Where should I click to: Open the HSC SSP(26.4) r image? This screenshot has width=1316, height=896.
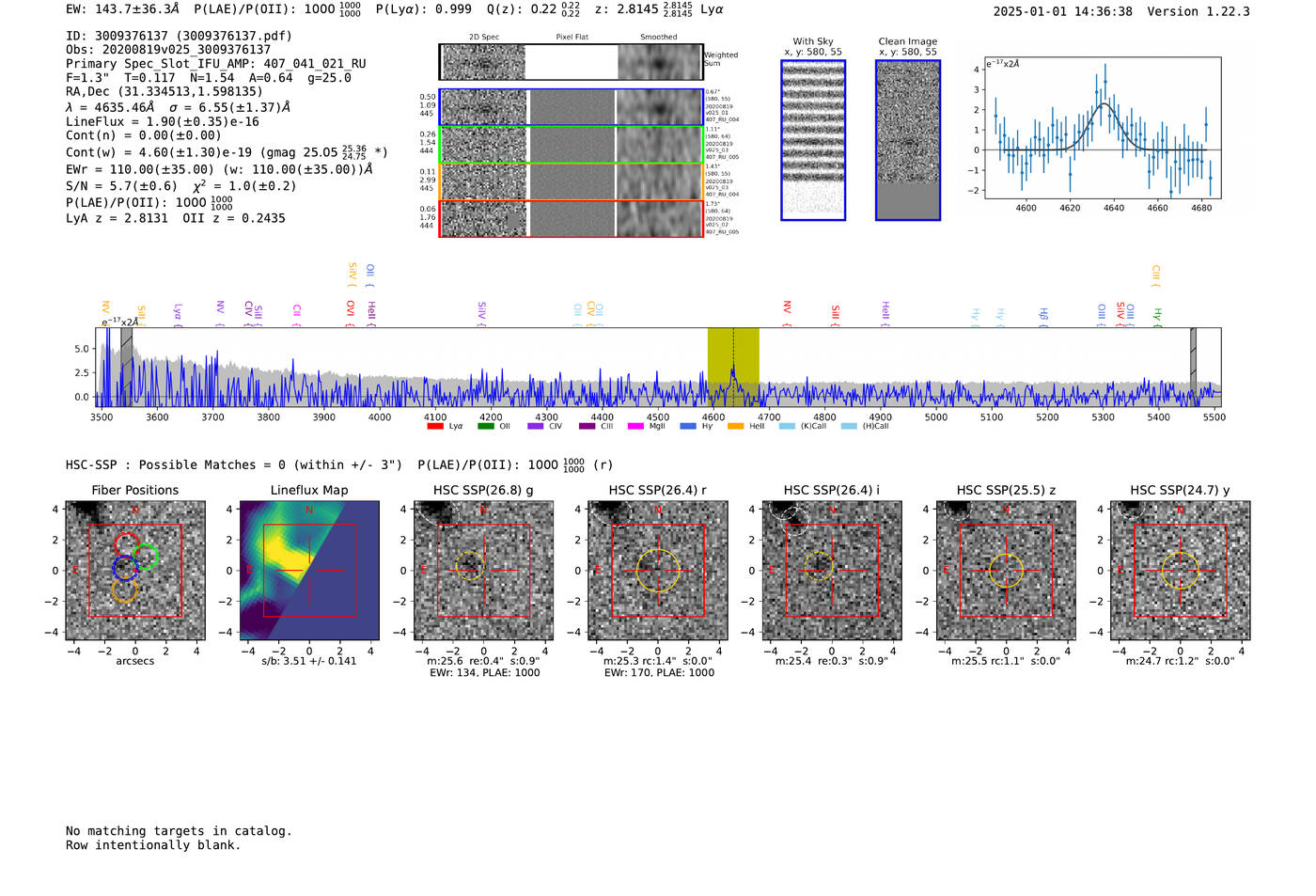pyautogui.click(x=658, y=571)
